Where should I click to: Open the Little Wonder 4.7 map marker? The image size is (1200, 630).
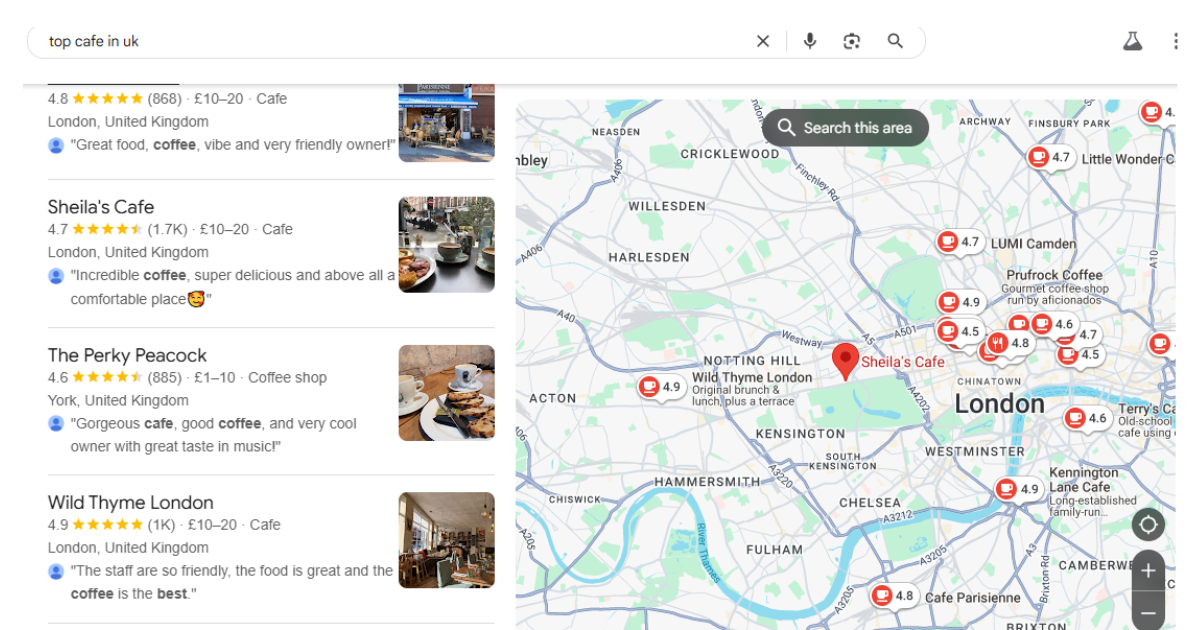(1052, 158)
